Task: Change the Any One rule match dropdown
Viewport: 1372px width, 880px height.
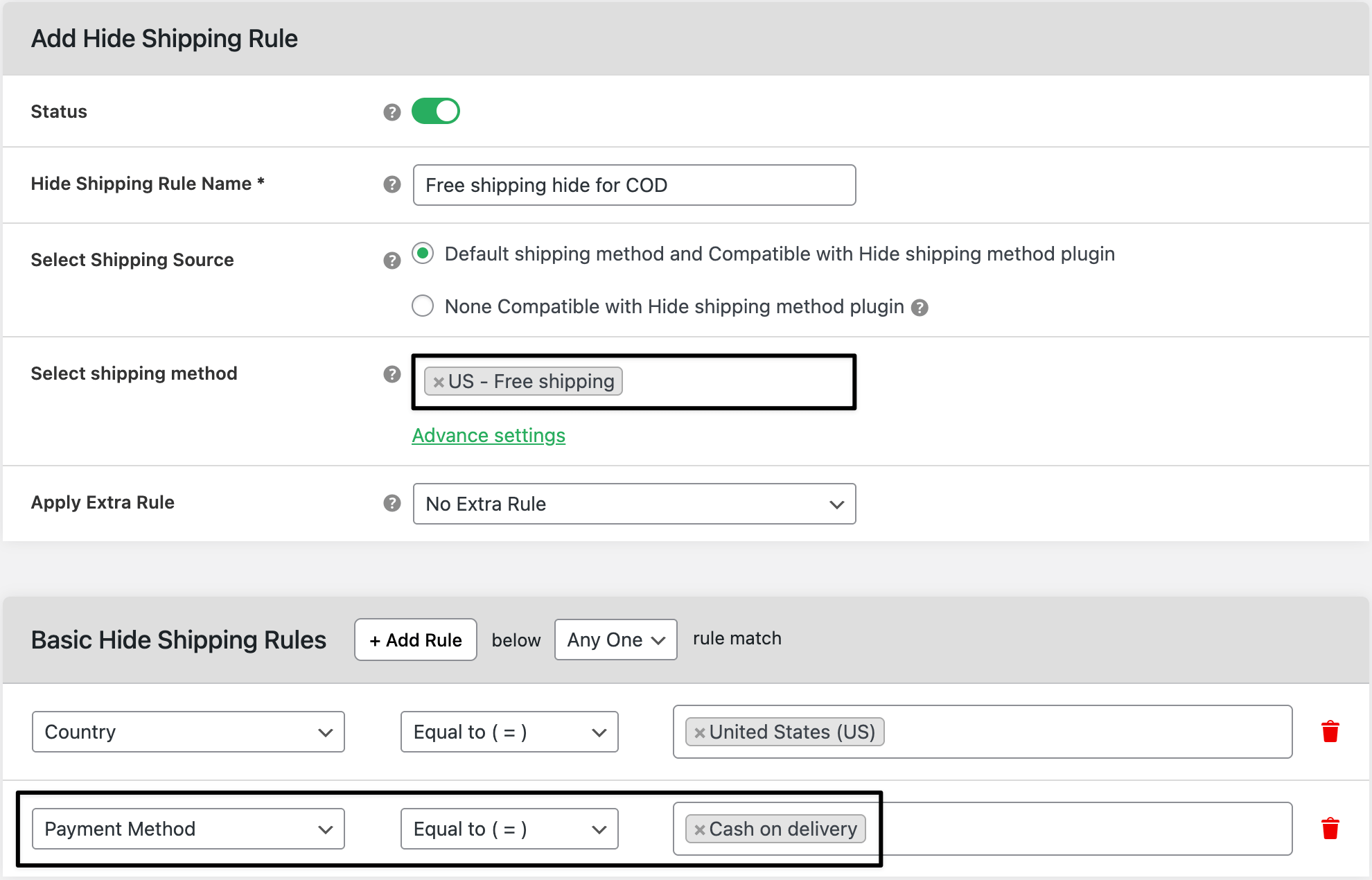Action: tap(615, 639)
